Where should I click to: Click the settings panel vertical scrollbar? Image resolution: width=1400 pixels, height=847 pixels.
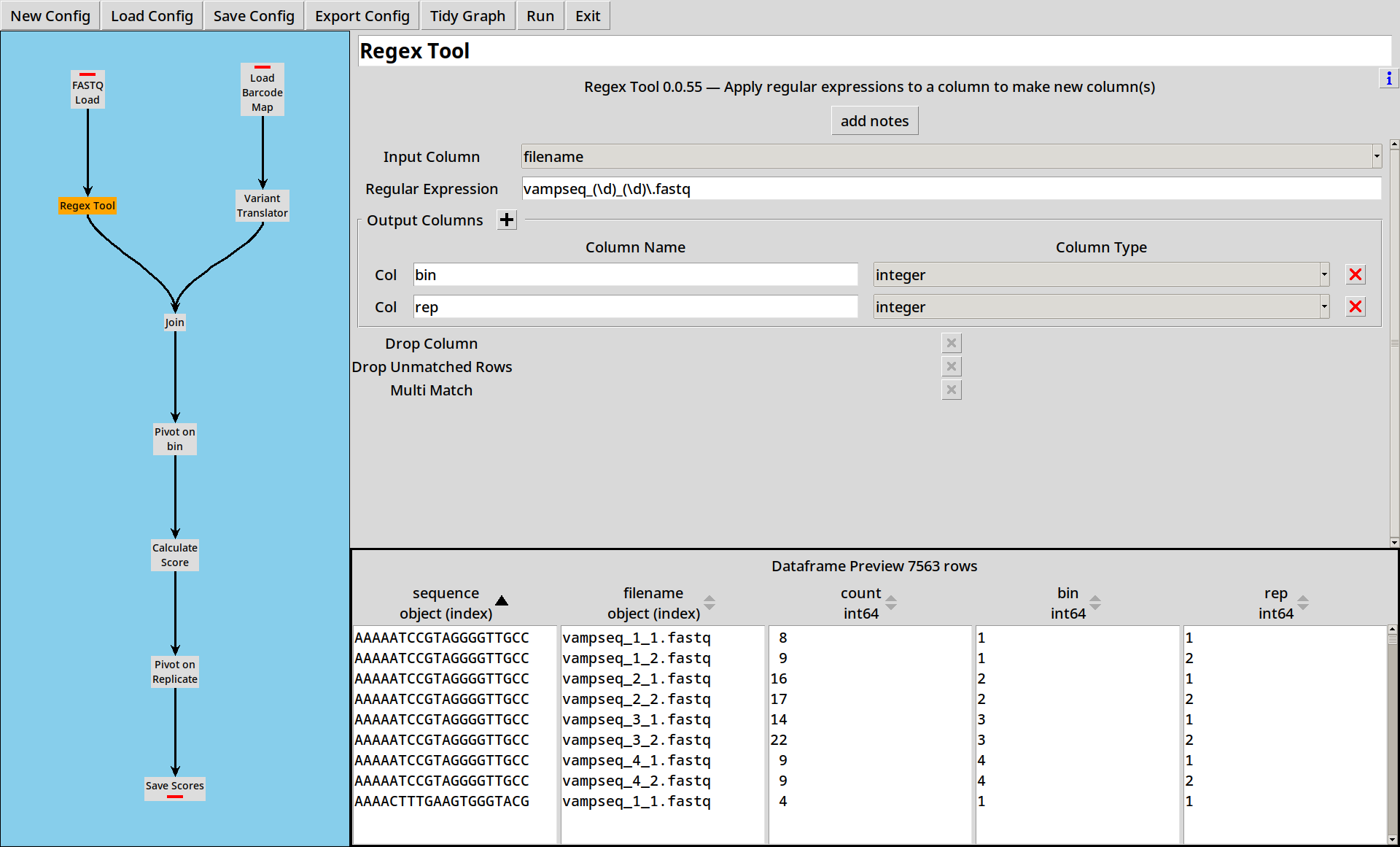pyautogui.click(x=1394, y=343)
